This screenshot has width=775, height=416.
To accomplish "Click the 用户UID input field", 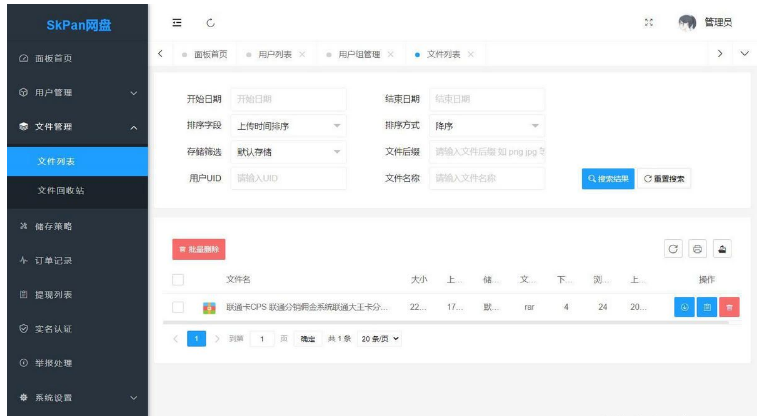I will coord(288,178).
